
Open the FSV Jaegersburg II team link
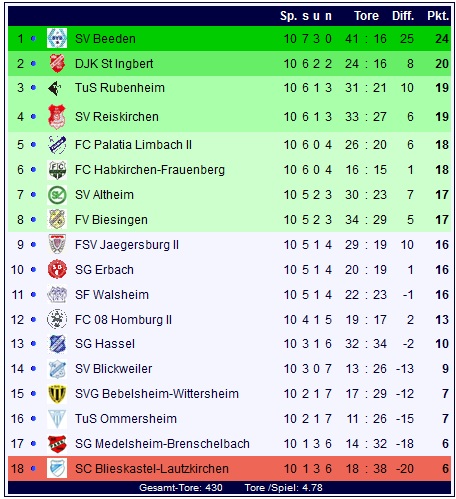(127, 245)
